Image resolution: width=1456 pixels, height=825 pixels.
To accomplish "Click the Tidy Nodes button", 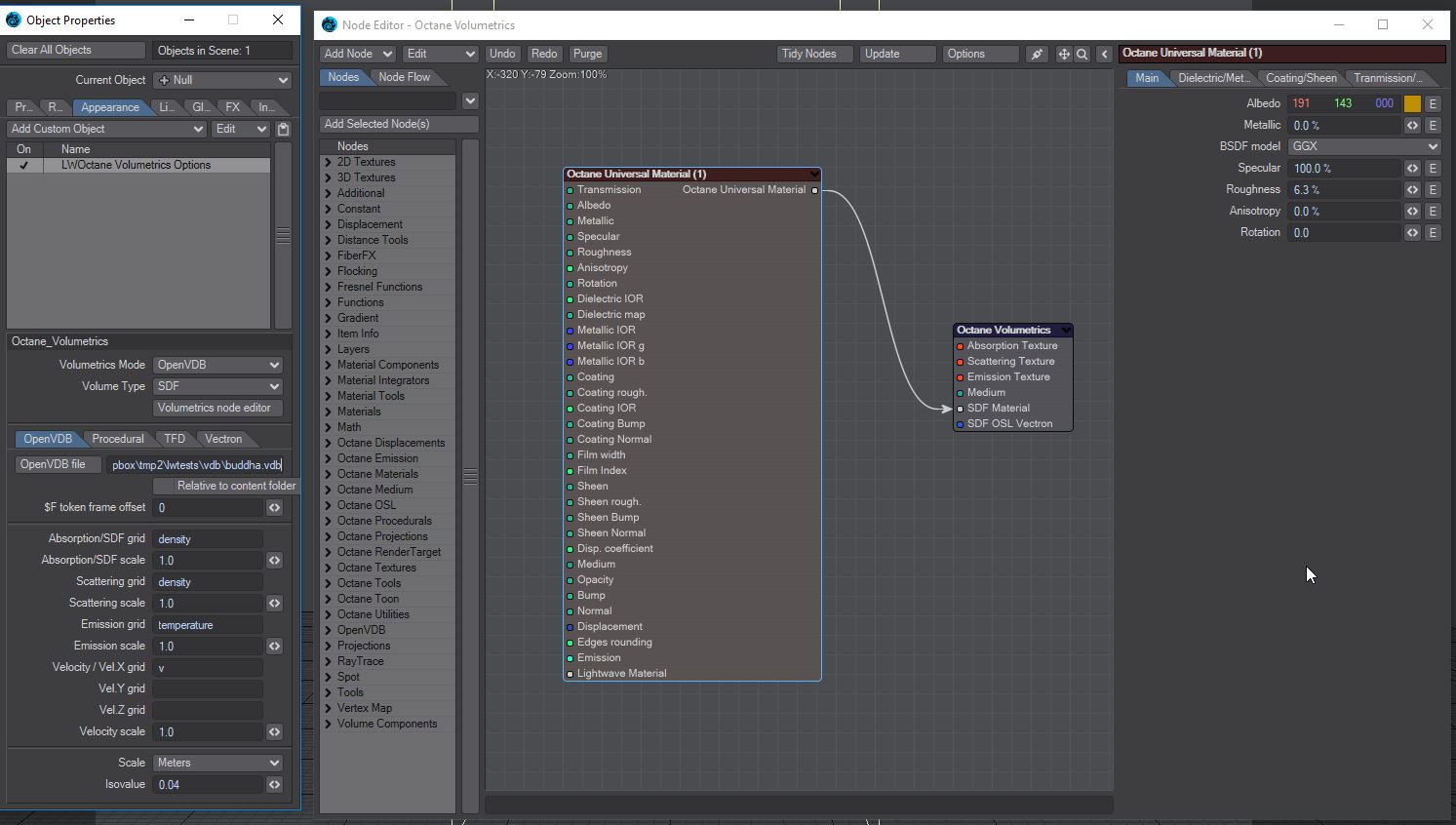I will [814, 54].
